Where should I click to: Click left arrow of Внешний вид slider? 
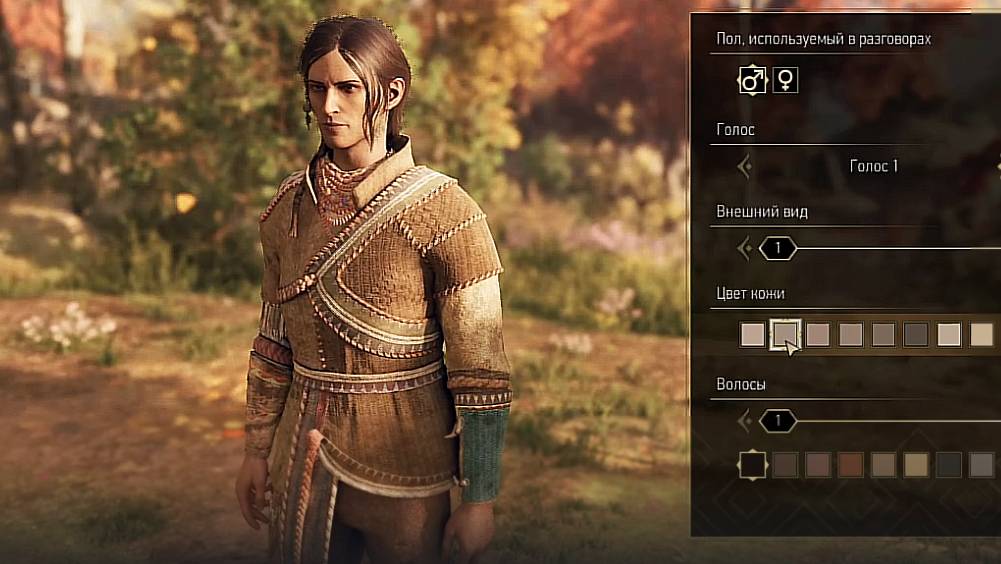tap(744, 248)
